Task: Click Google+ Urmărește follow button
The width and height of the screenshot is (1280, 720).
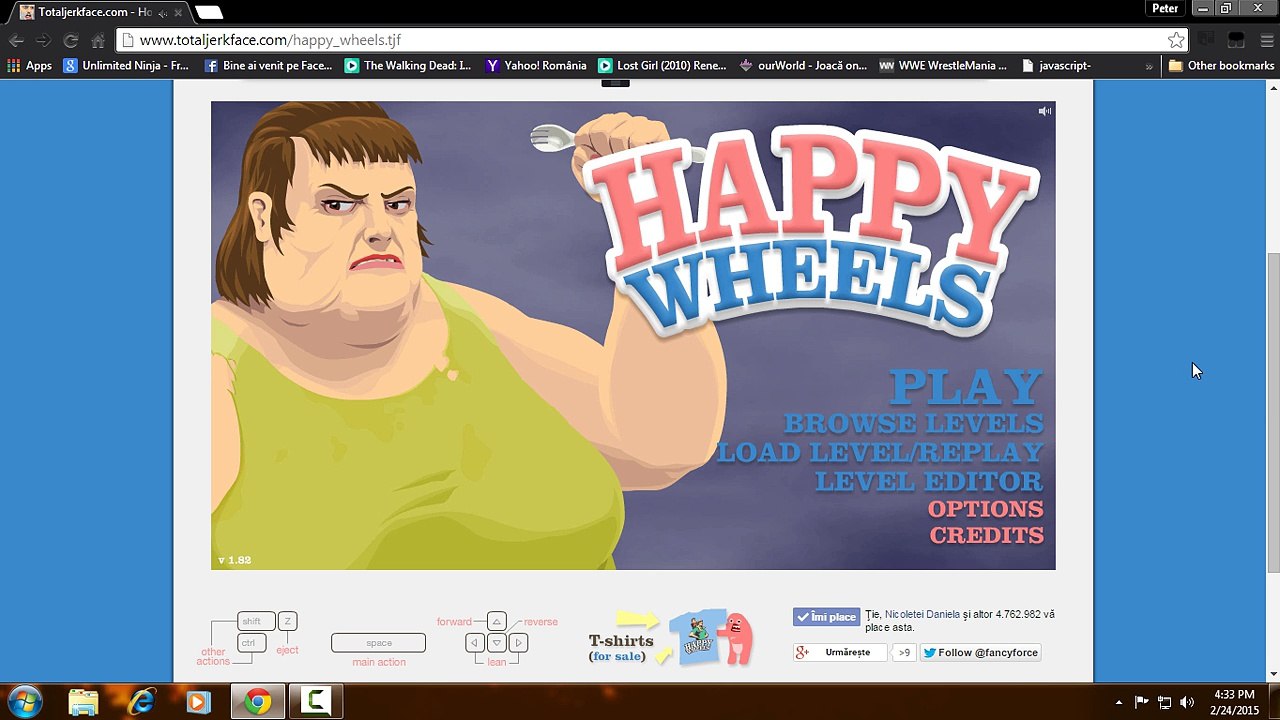Action: [840, 652]
